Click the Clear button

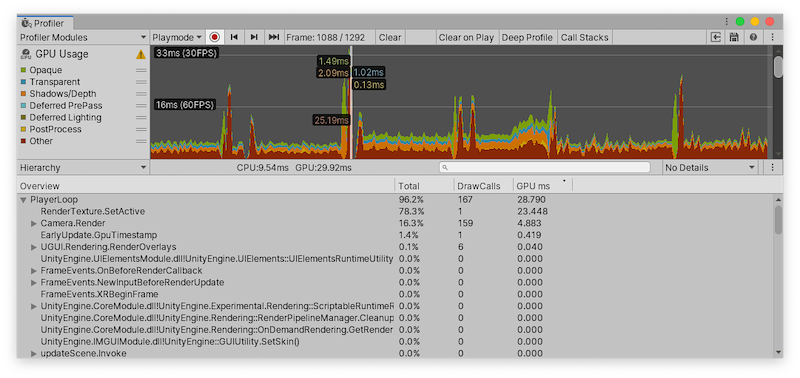(x=390, y=37)
